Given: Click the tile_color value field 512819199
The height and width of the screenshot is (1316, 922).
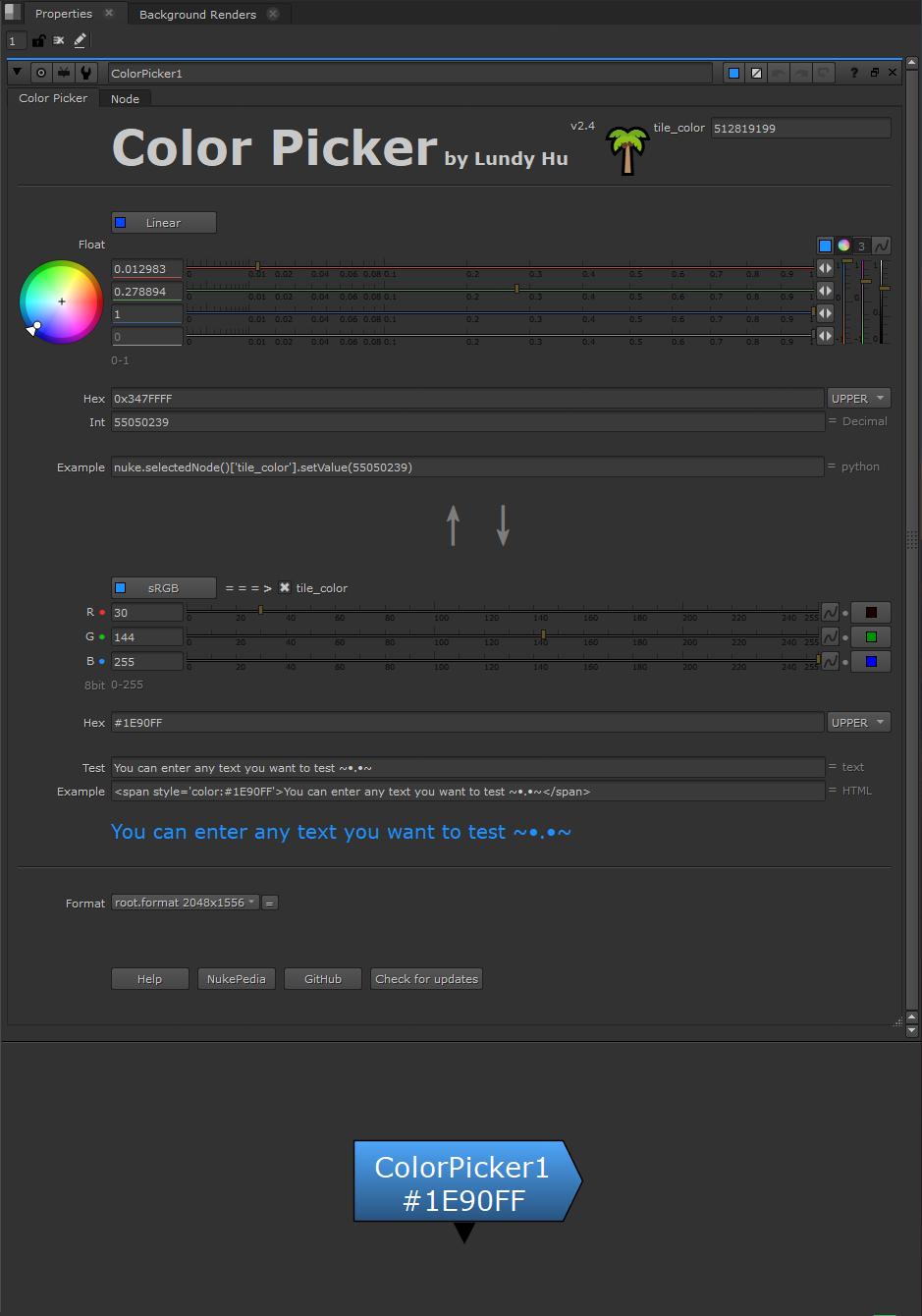Looking at the screenshot, I should click(x=800, y=129).
